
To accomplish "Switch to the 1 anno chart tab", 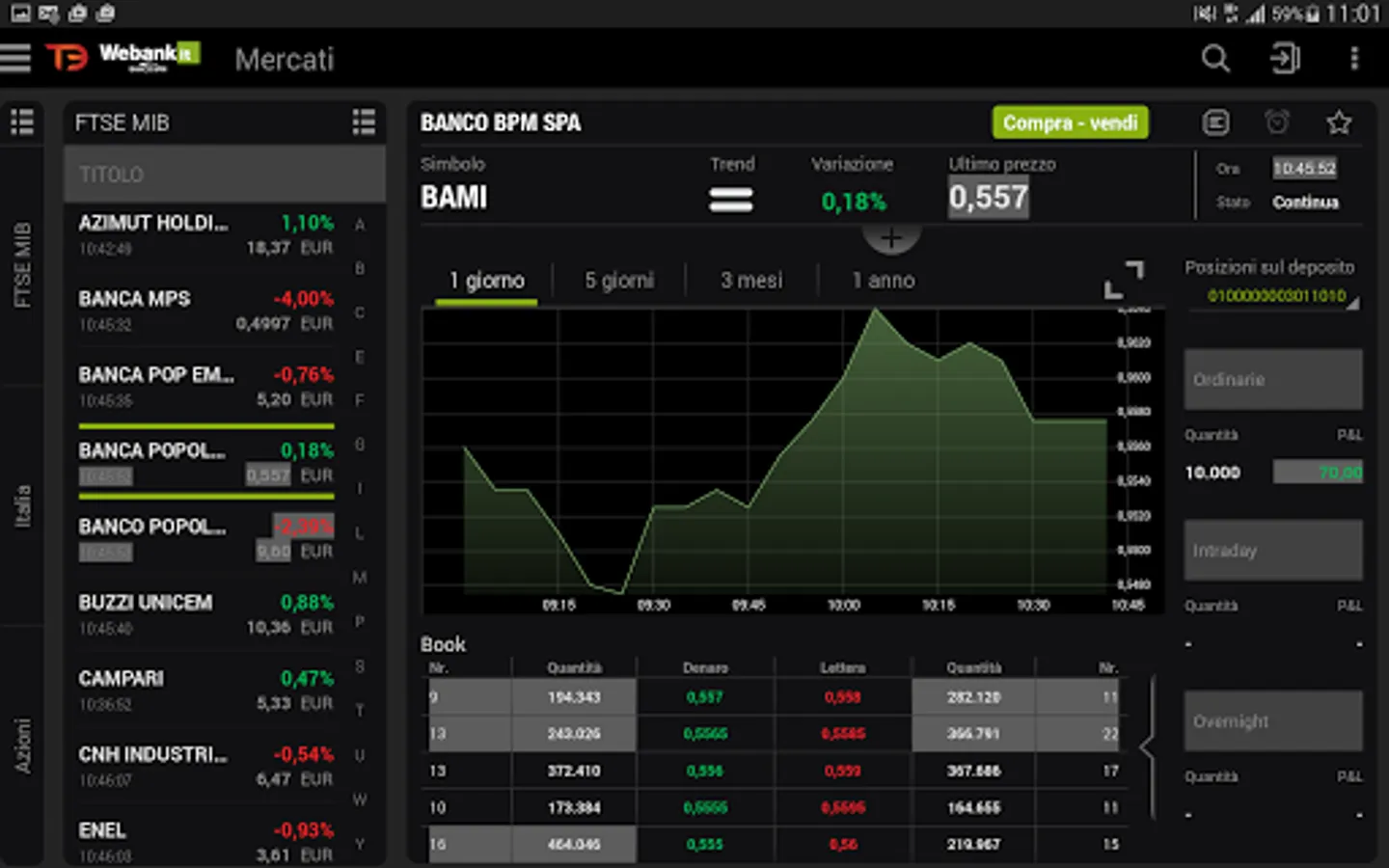I will point(884,281).
